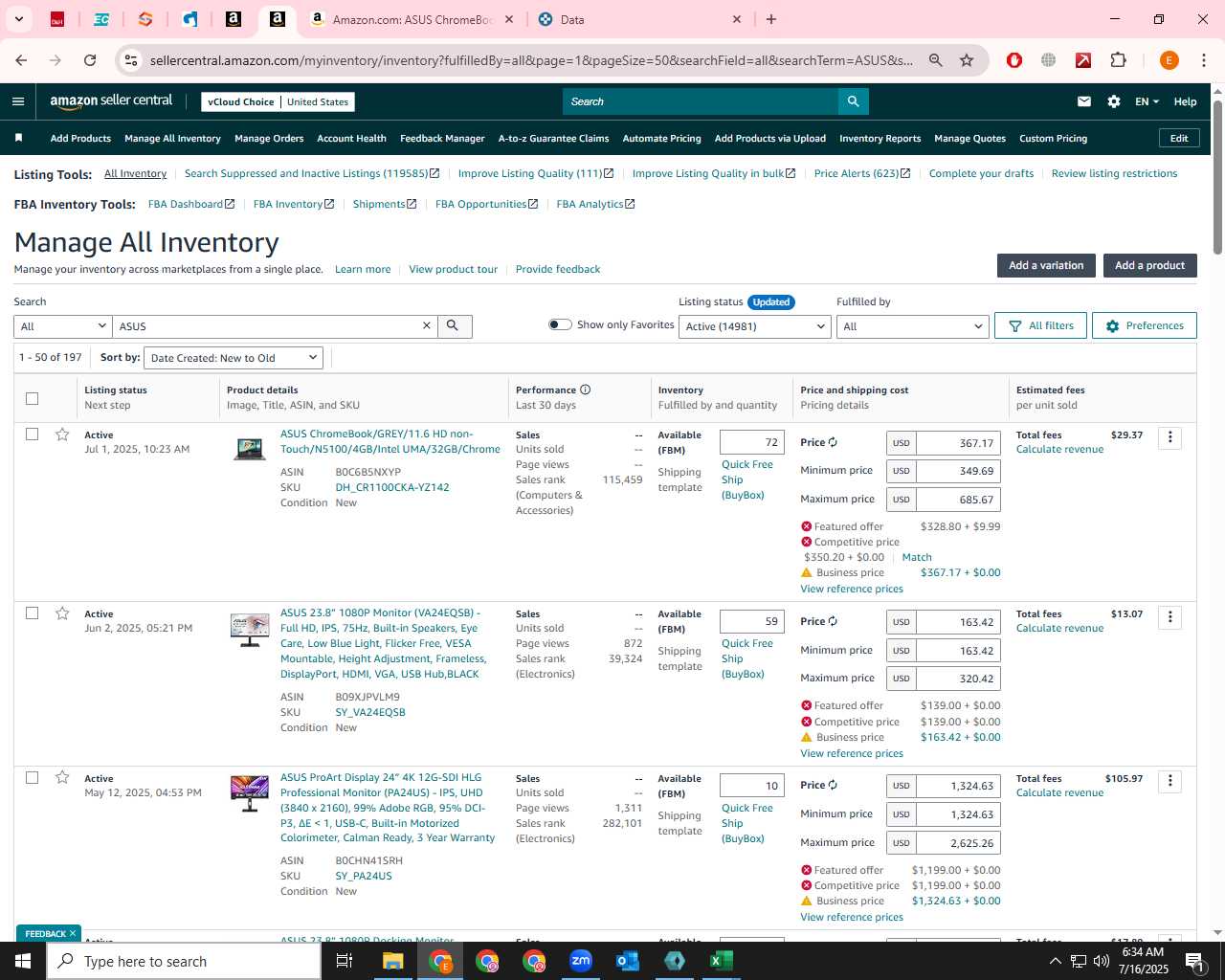This screenshot has width=1225, height=980.
Task: Open the browser tab list dropdown arrow
Action: (18, 19)
